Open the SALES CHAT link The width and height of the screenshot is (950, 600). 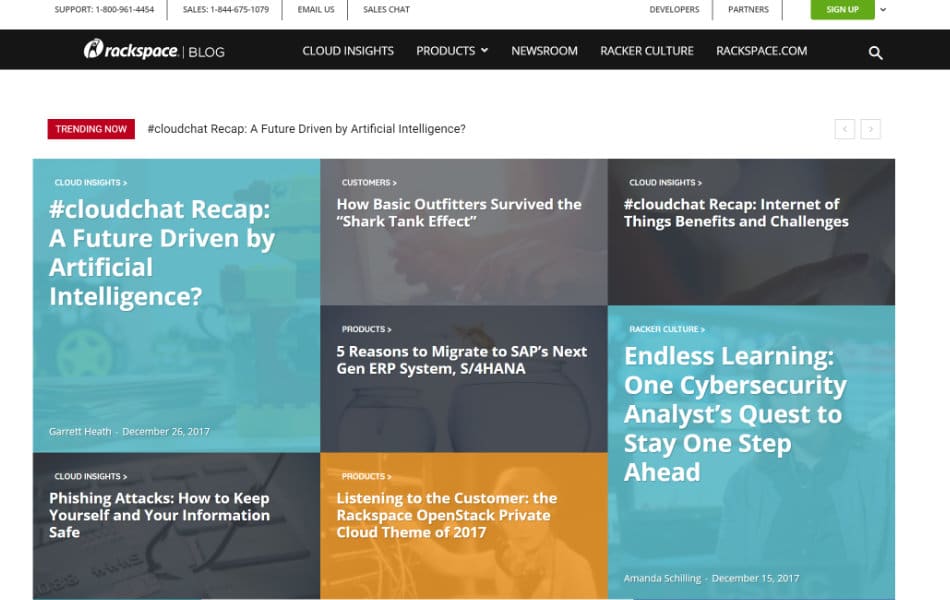click(385, 9)
